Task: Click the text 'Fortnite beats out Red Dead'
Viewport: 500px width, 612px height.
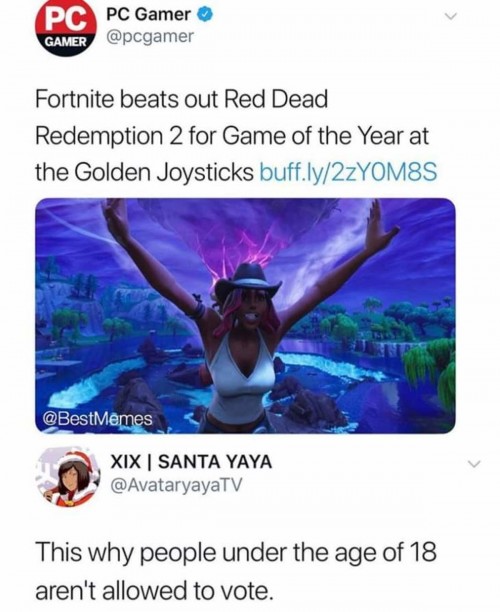Action: tap(181, 100)
